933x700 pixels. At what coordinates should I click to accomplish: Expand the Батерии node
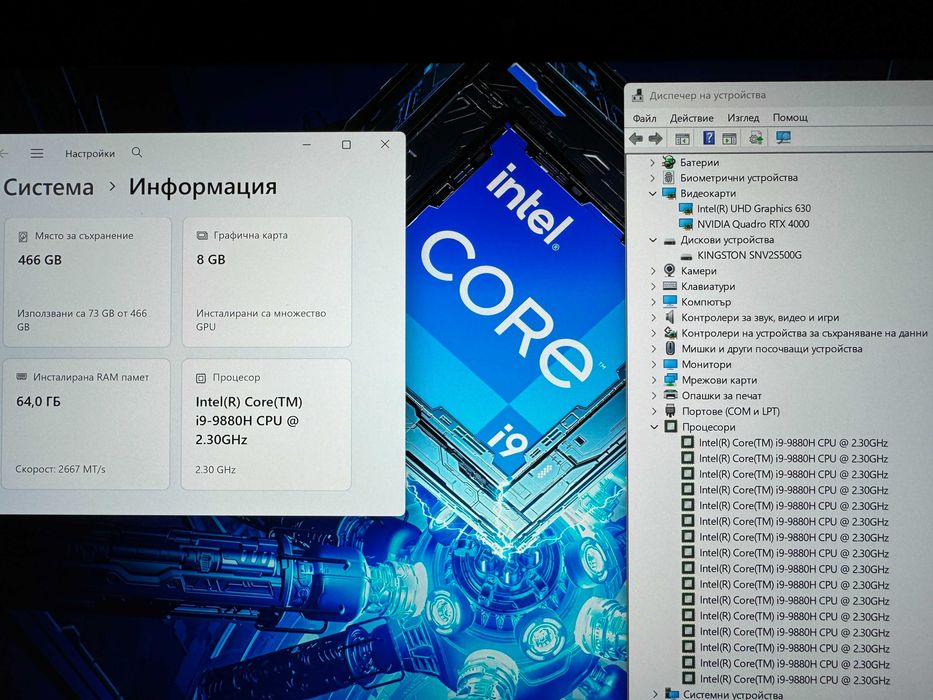tap(652, 162)
